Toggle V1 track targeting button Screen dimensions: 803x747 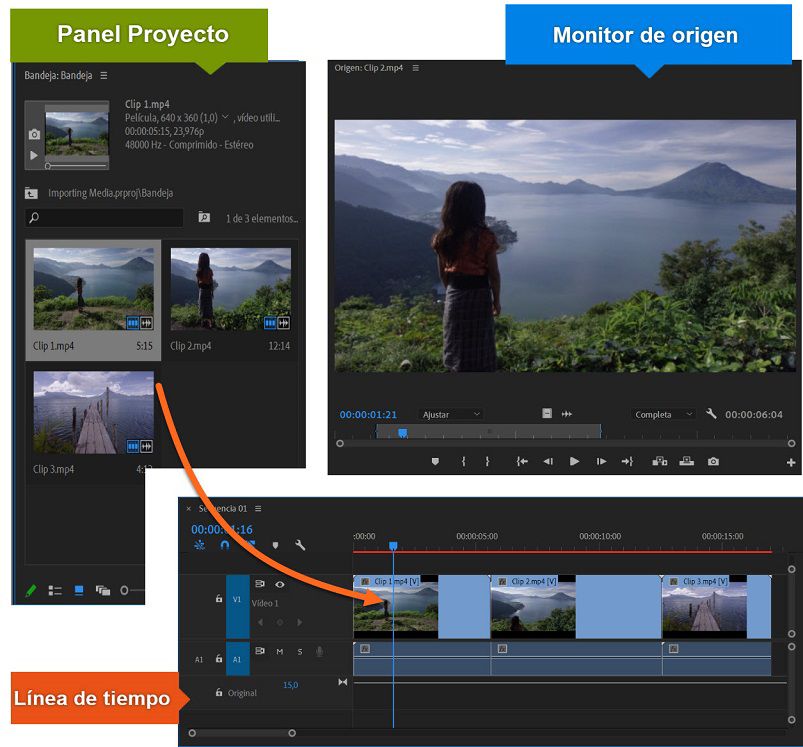point(237,606)
